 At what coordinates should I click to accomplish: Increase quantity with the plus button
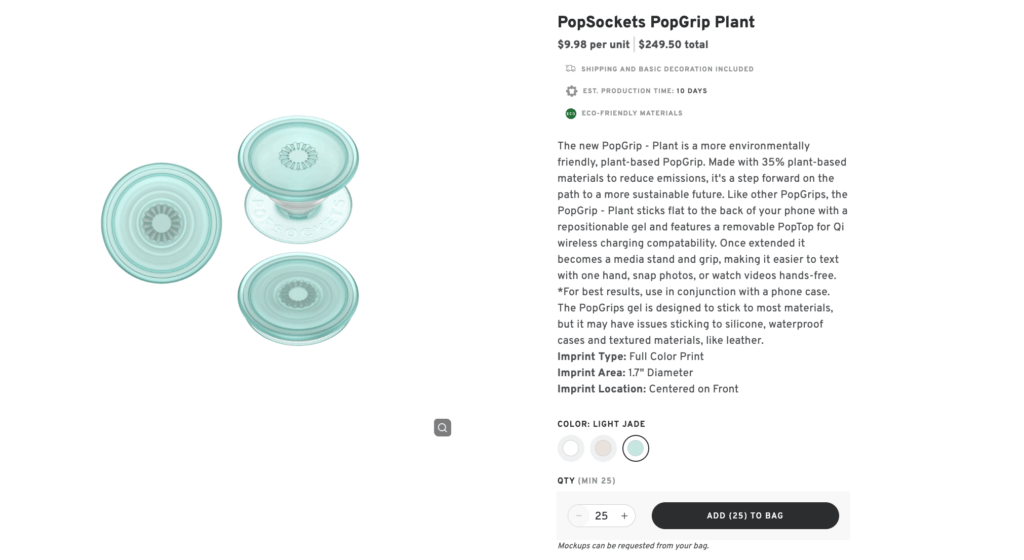[624, 516]
